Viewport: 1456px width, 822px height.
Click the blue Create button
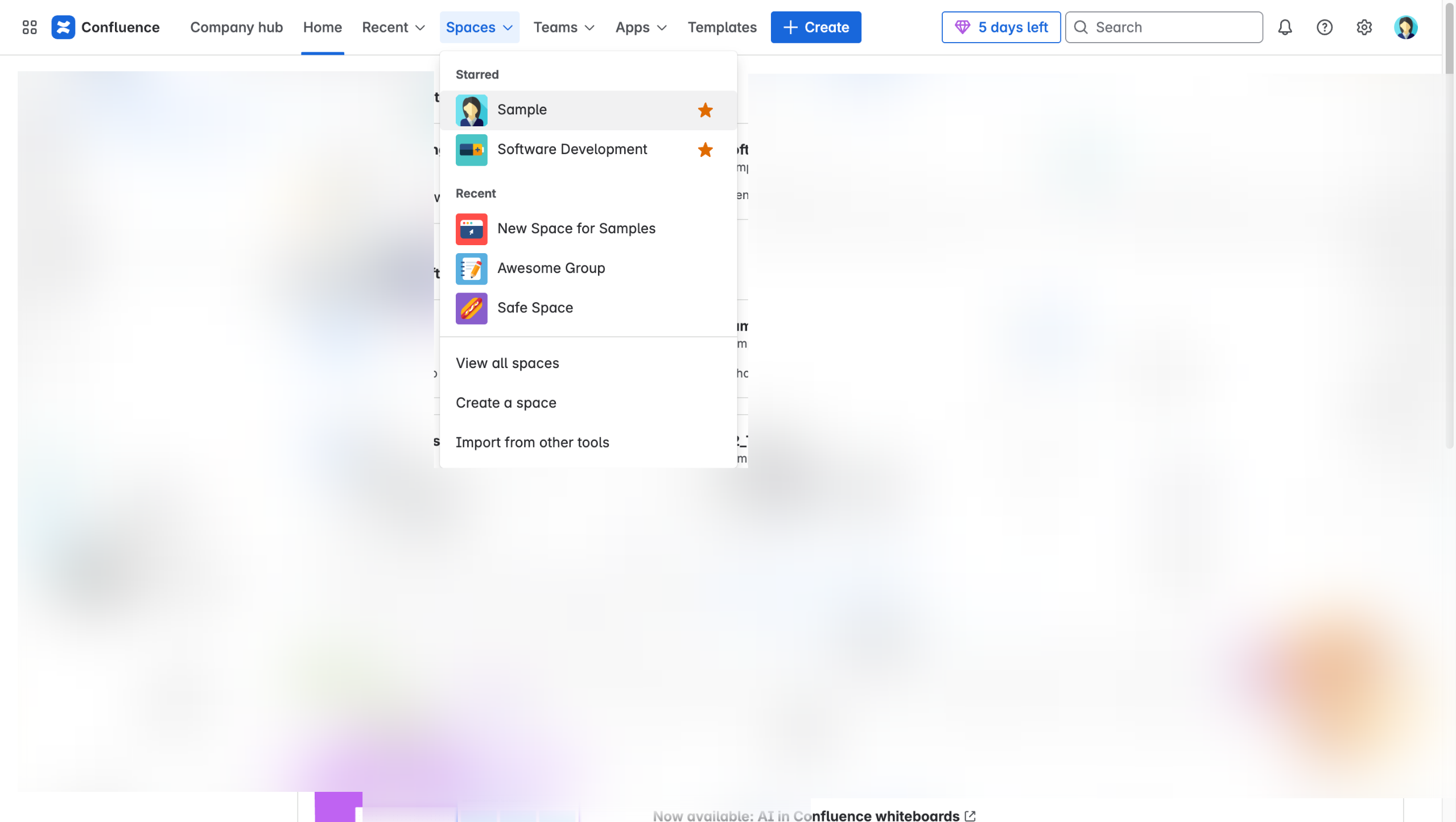[x=815, y=27]
